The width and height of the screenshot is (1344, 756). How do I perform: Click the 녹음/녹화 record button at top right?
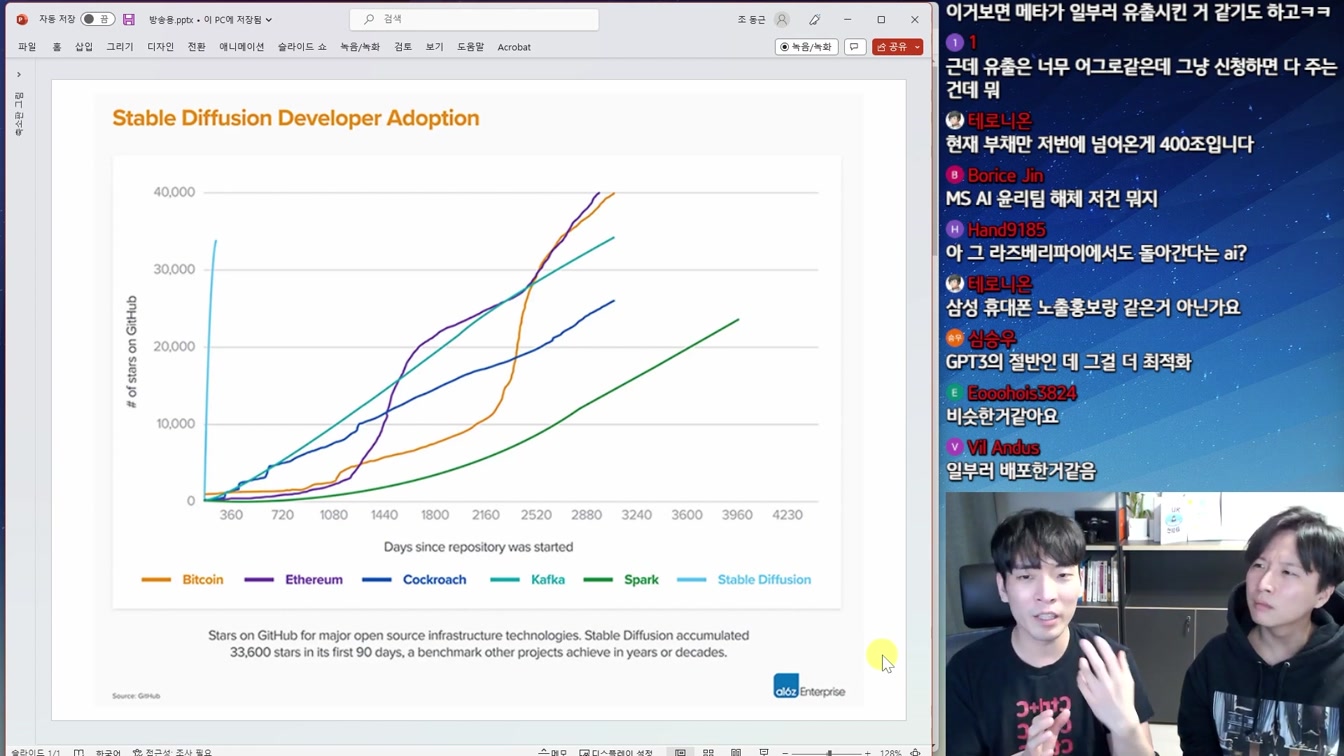click(x=806, y=47)
